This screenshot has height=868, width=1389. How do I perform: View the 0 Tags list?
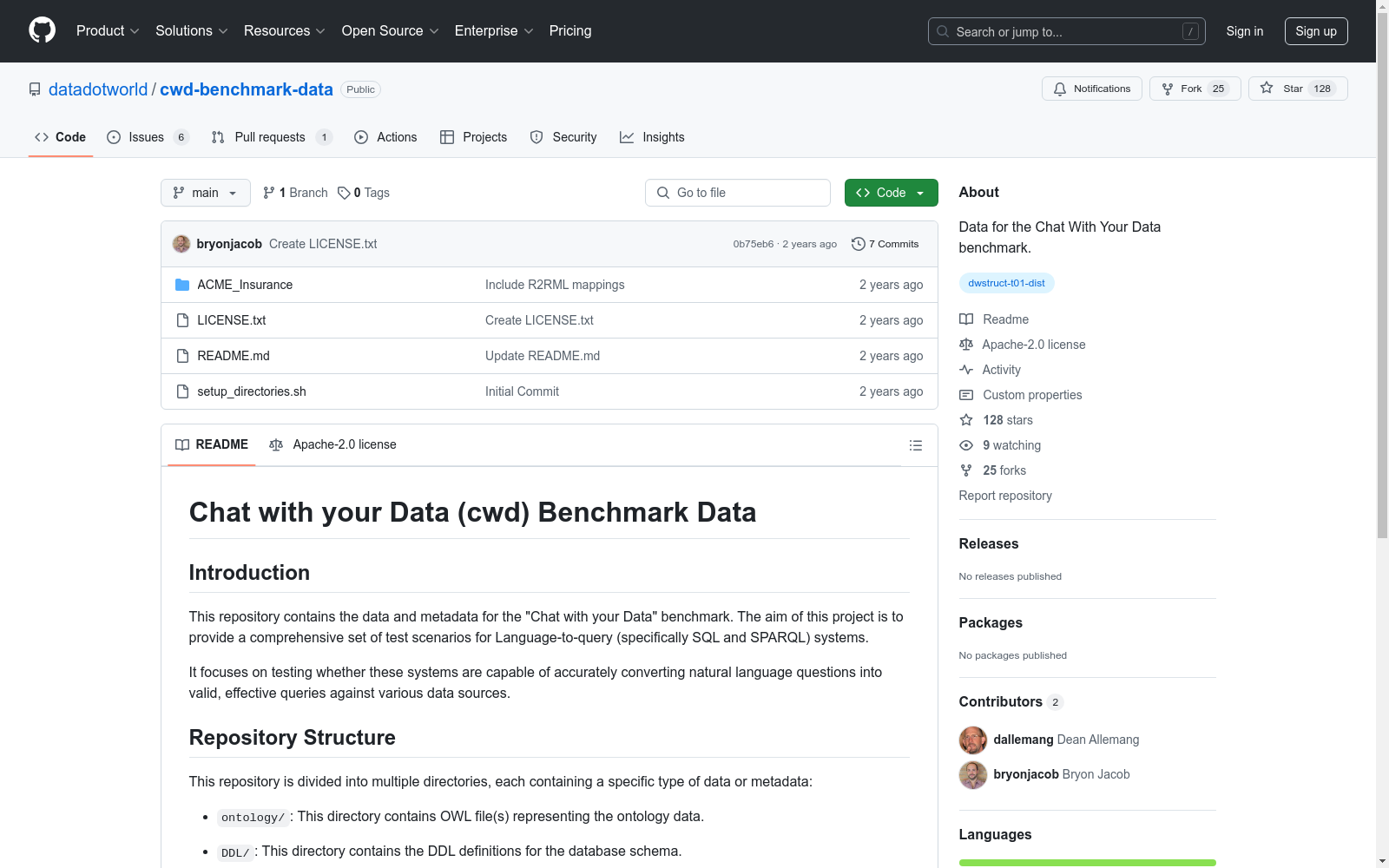tap(364, 193)
